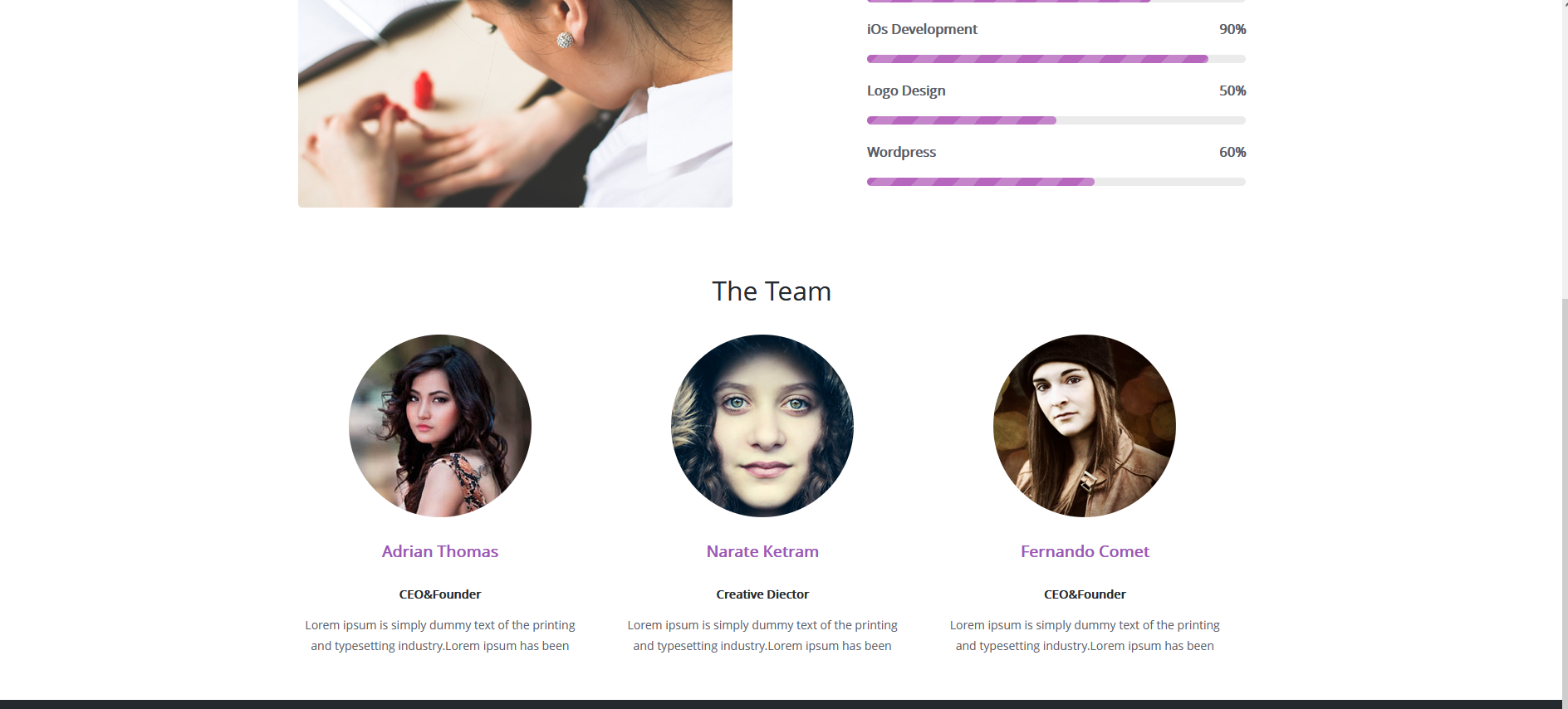
Task: Click the Logo Design skill label
Action: pos(906,90)
